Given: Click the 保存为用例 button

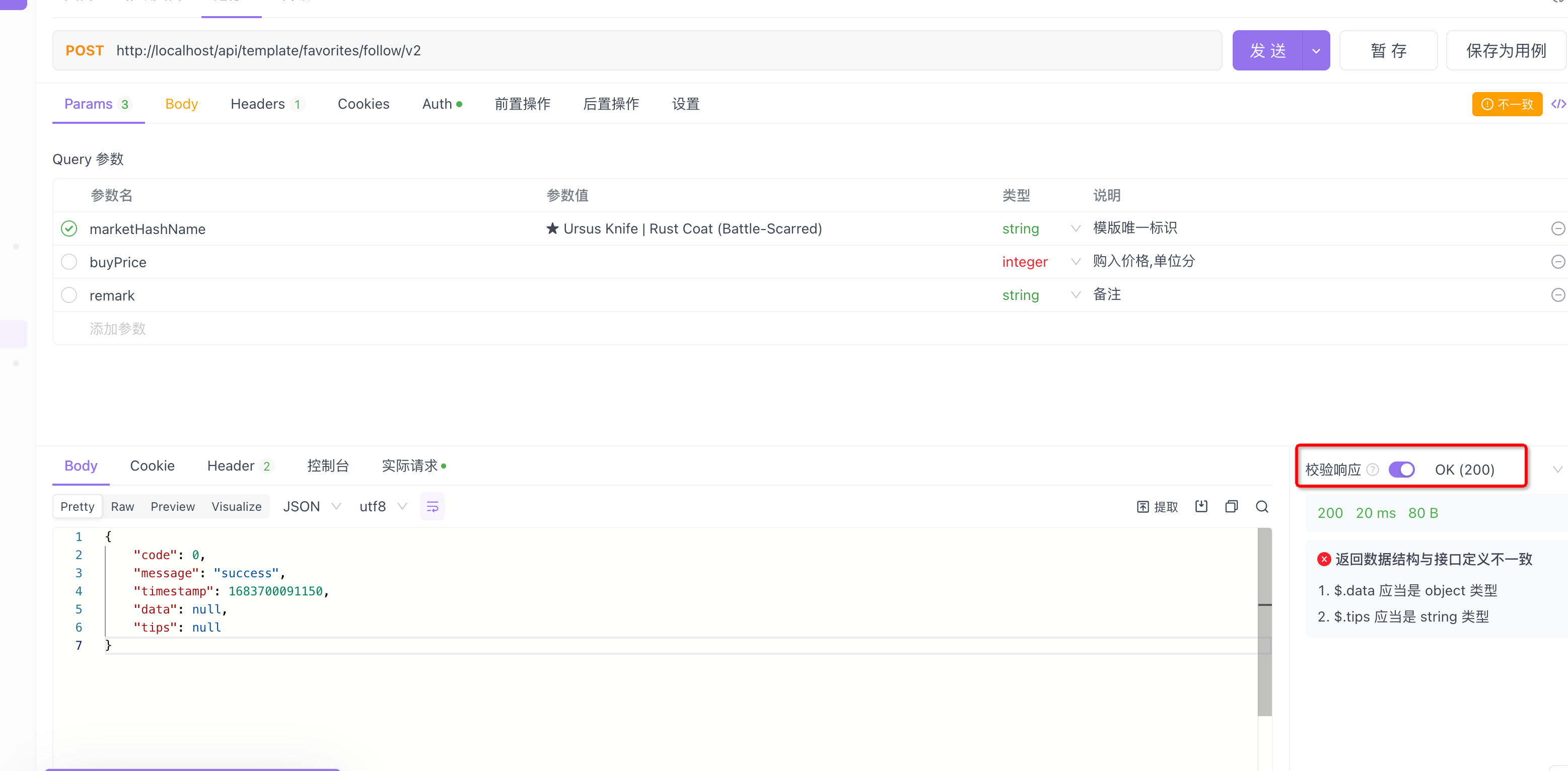Looking at the screenshot, I should (x=1506, y=50).
